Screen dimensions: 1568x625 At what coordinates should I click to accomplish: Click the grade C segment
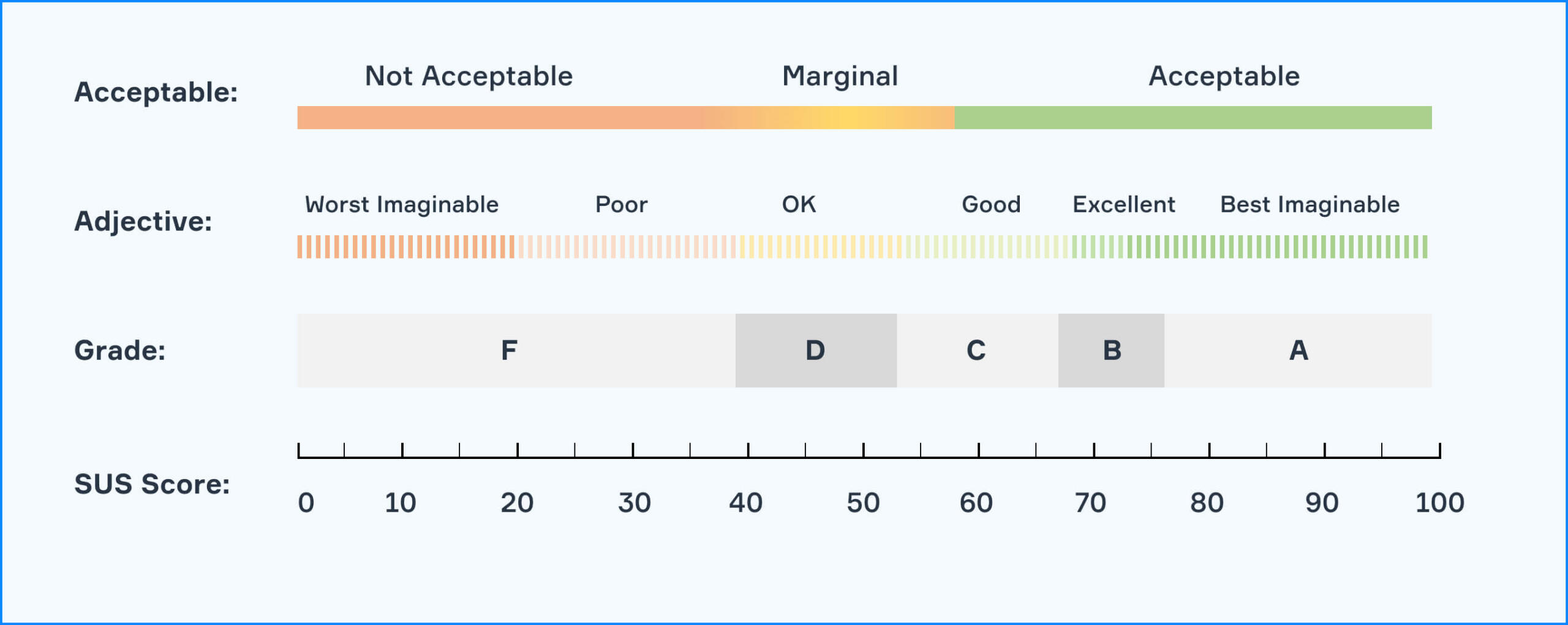[978, 350]
